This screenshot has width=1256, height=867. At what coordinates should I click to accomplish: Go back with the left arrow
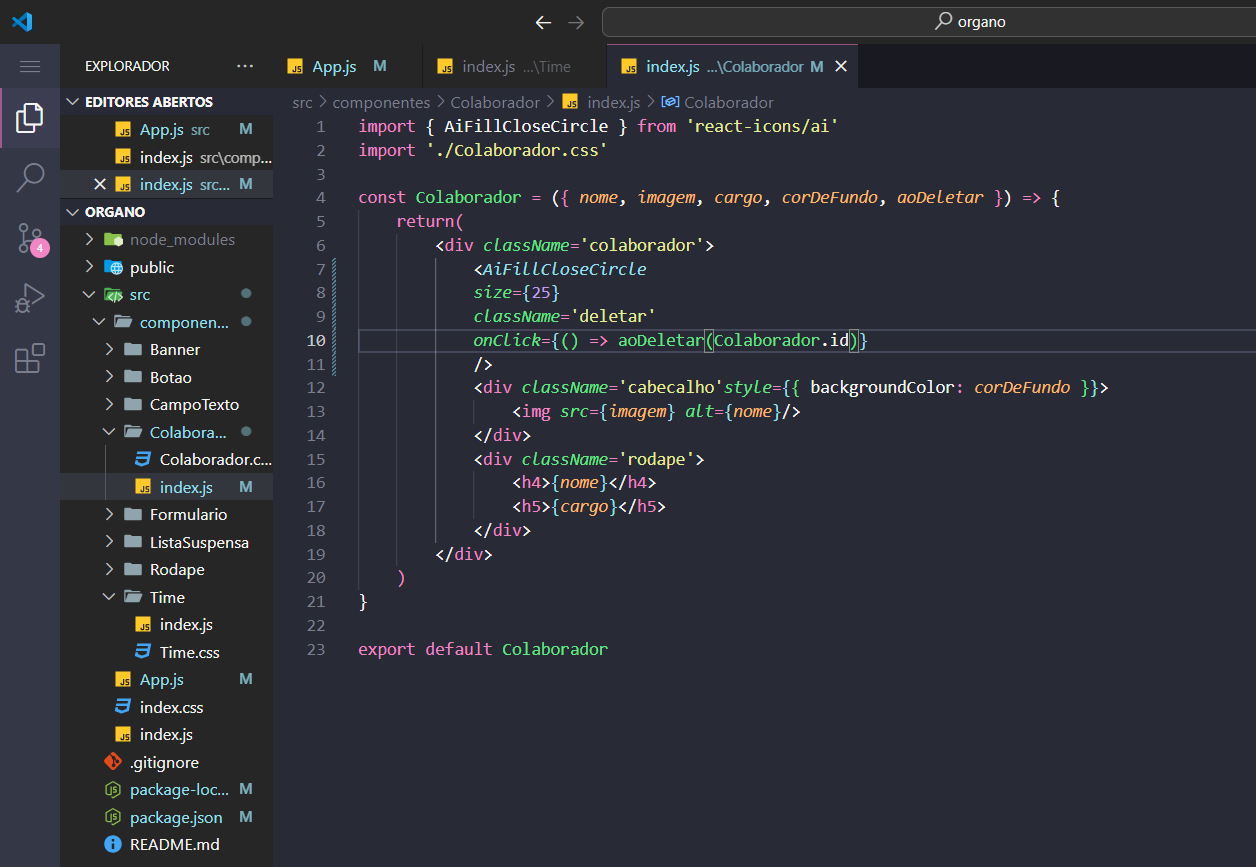coord(543,22)
